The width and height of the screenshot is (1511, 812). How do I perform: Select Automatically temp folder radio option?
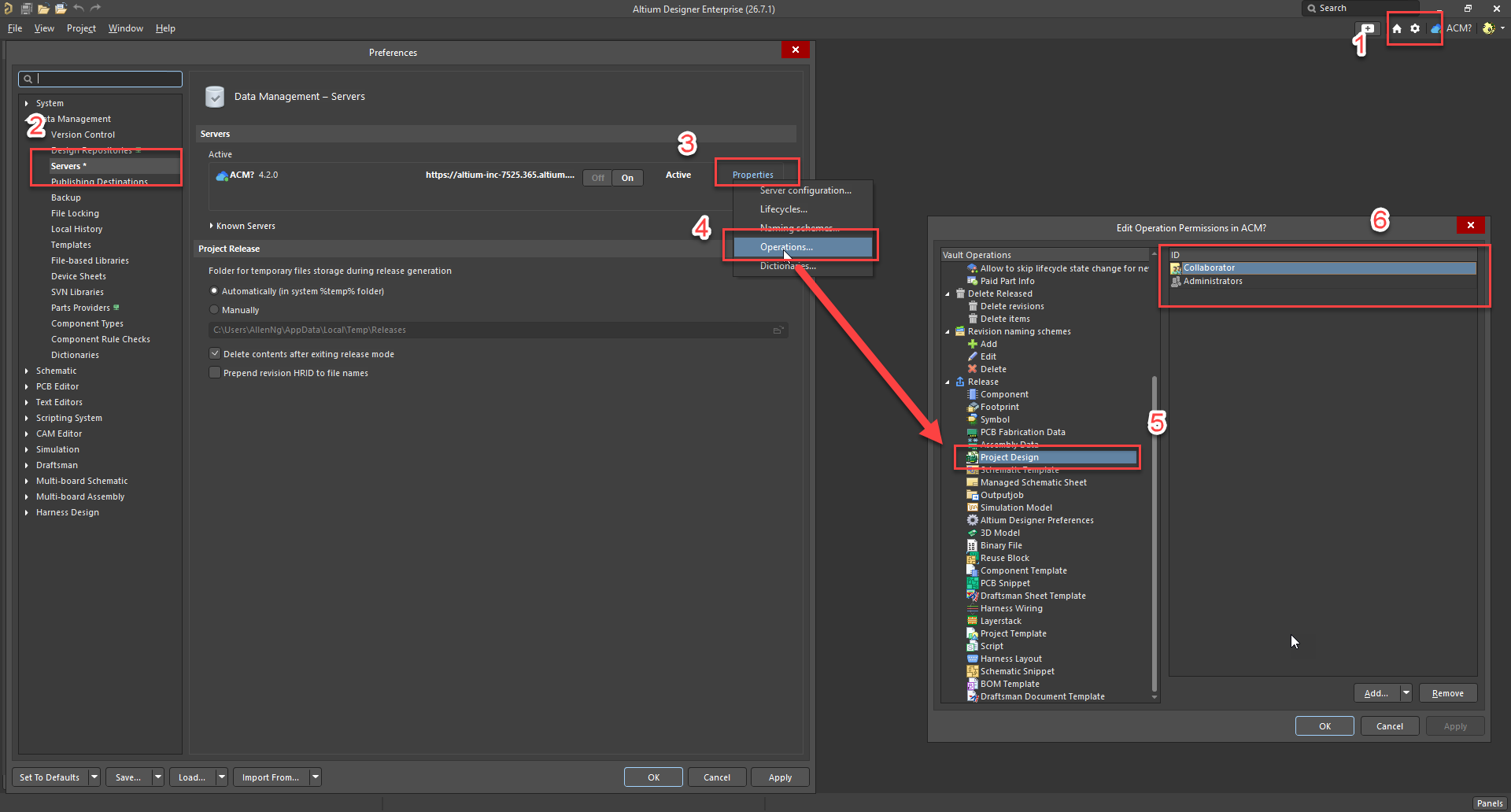pos(214,291)
